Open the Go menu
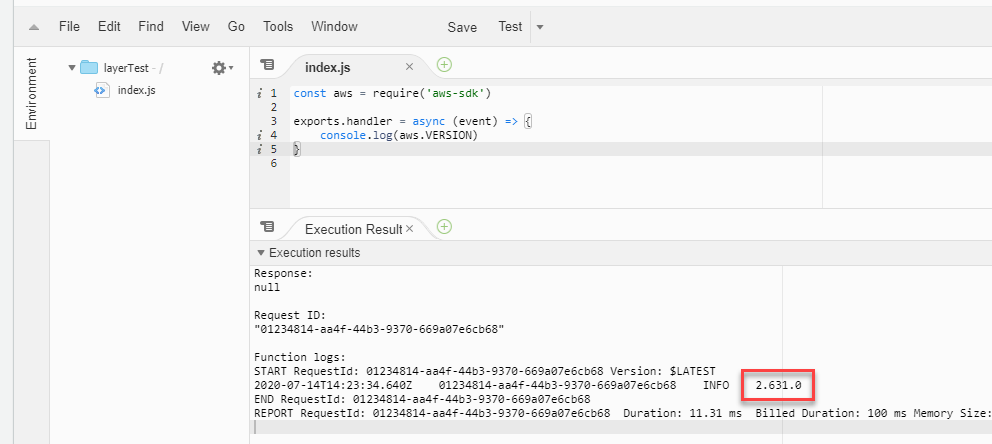 [236, 27]
